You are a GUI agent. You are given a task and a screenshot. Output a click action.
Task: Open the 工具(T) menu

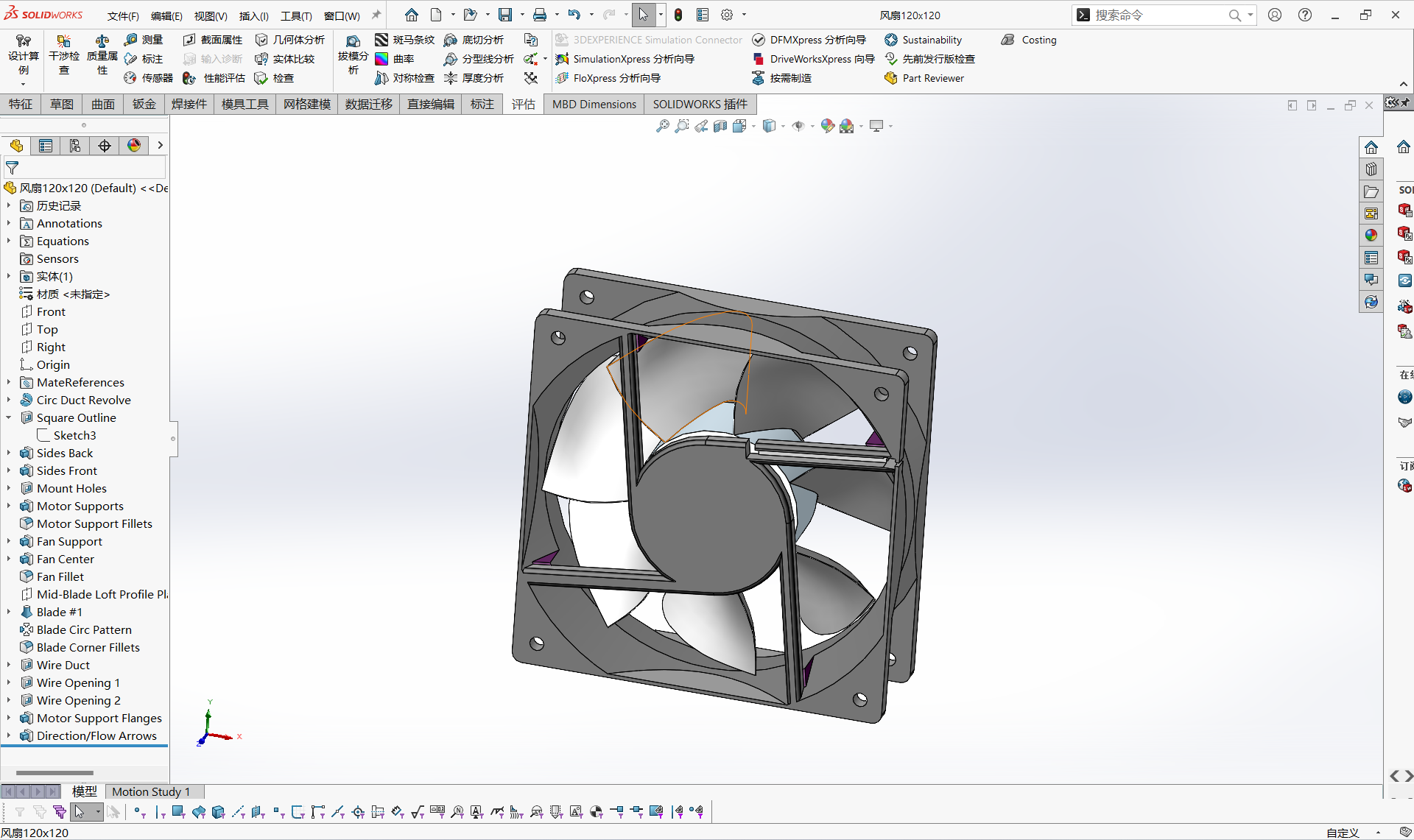[x=296, y=15]
